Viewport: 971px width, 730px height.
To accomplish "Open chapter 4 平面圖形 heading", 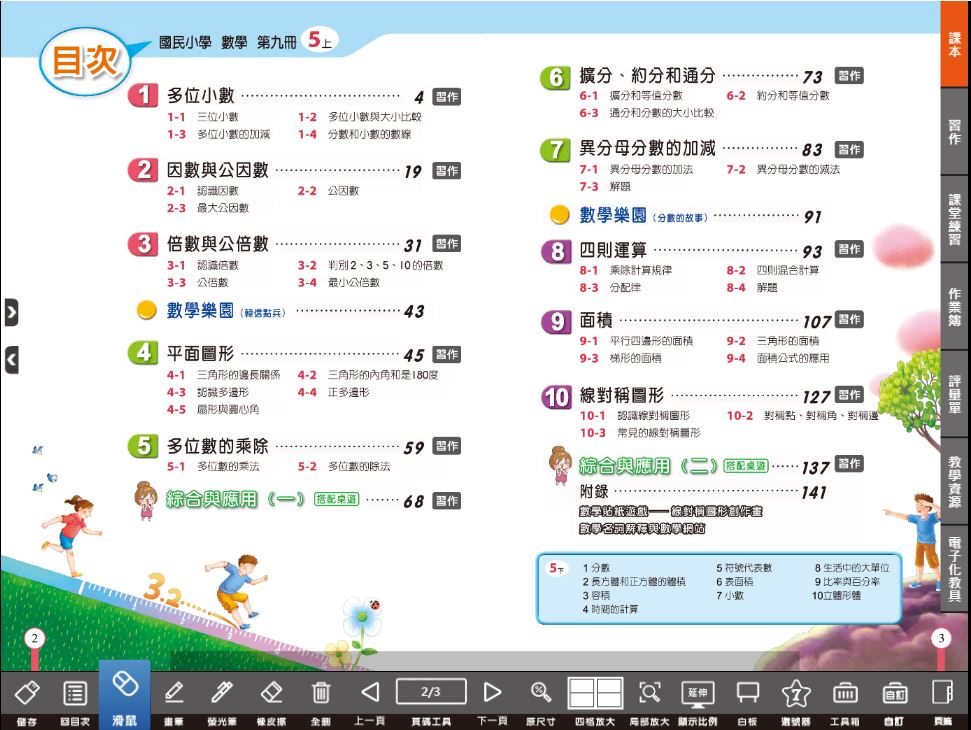I will tap(201, 354).
